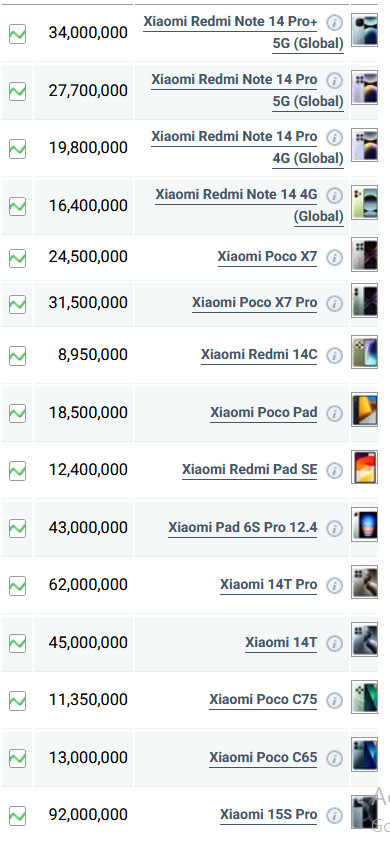Open price chart icon for Redmi Note 14 Pro+ 5G
Viewport: 390px width, 841px height.
[17, 35]
